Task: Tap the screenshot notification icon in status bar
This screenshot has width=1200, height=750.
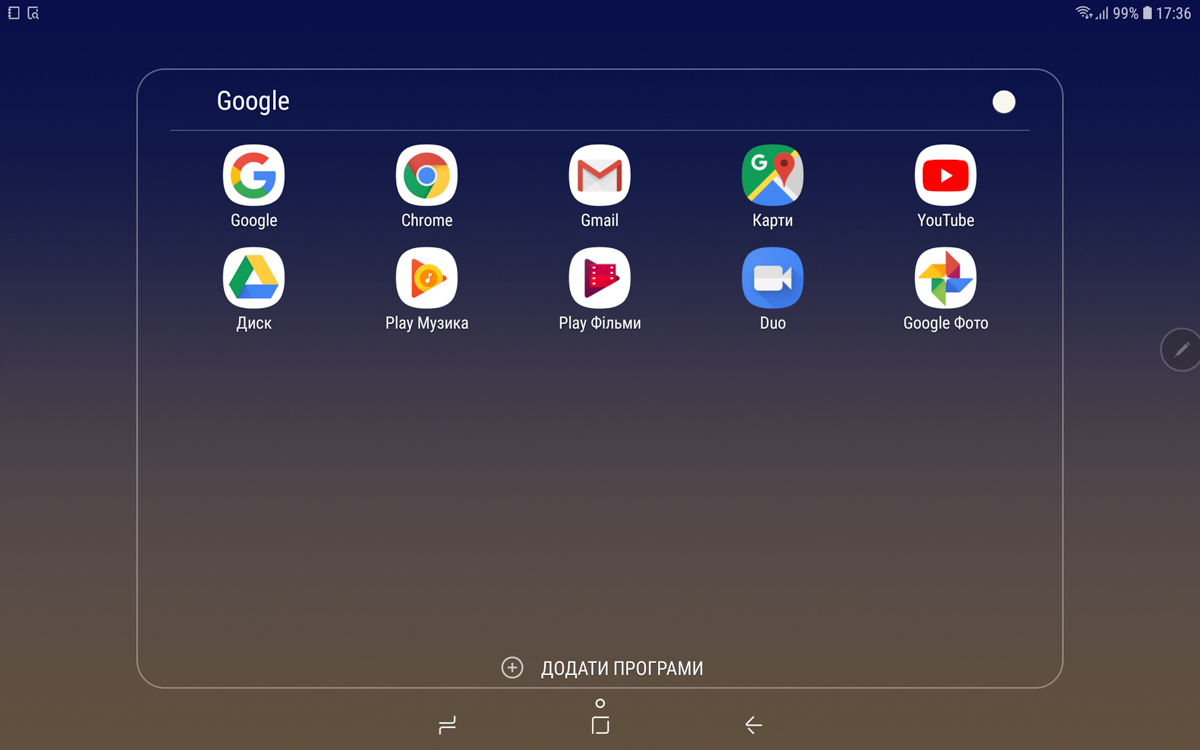Action: pos(33,13)
